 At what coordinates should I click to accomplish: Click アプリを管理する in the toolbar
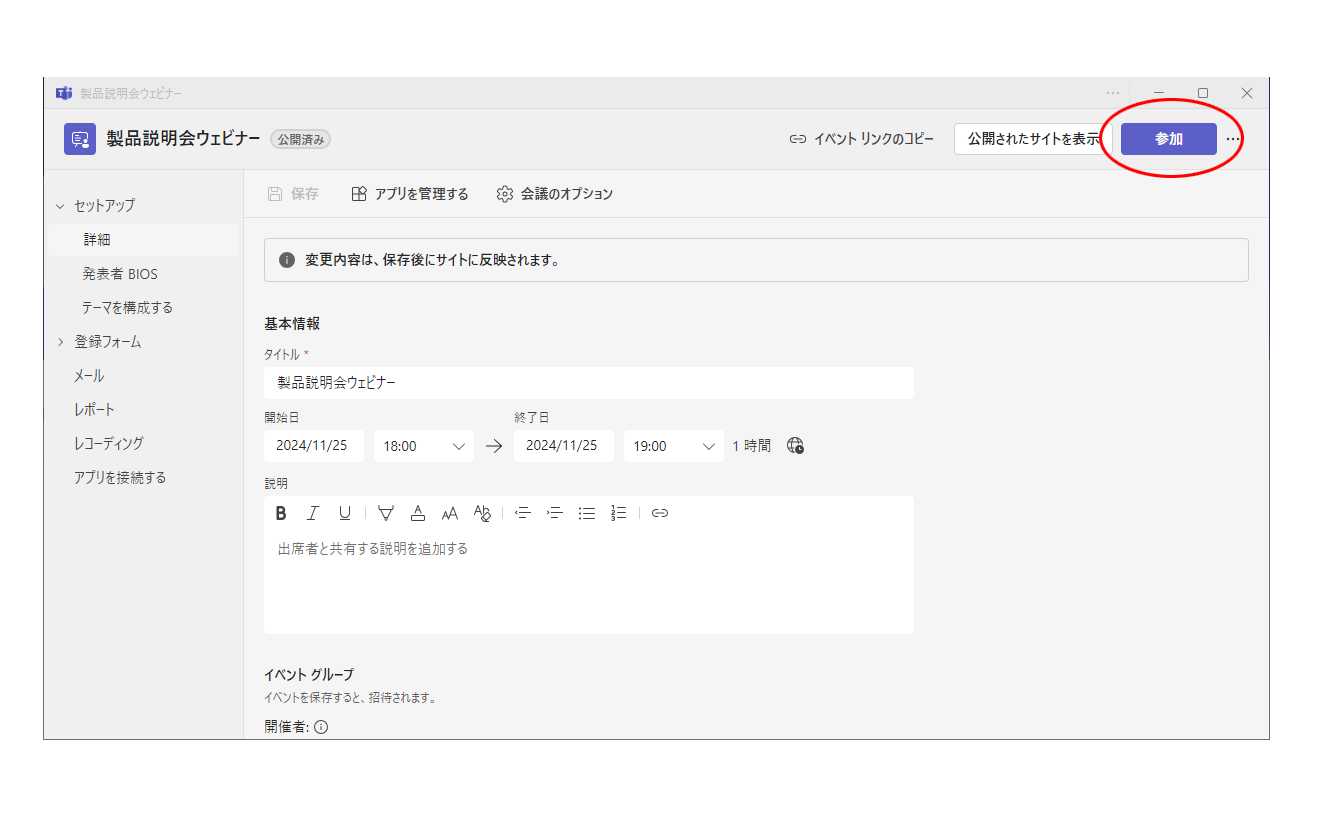click(410, 193)
